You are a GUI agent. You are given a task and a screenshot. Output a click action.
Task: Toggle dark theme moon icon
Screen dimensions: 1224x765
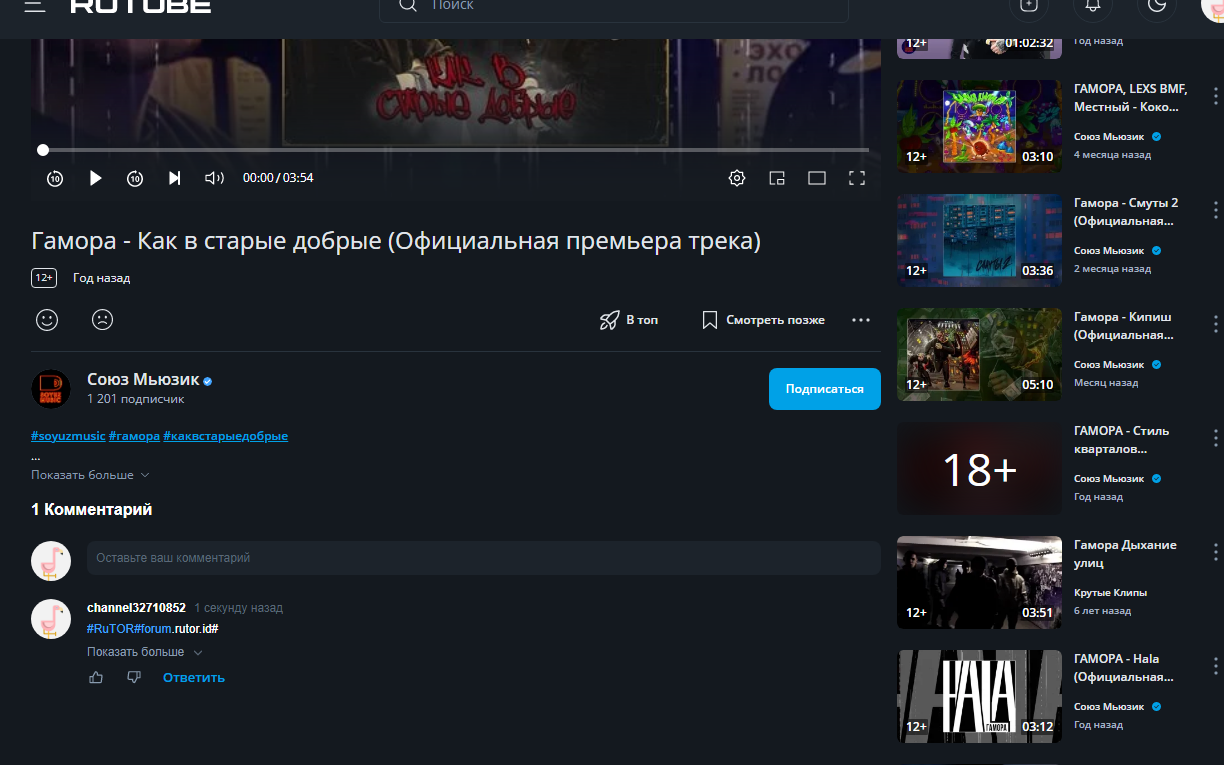pyautogui.click(x=1157, y=6)
